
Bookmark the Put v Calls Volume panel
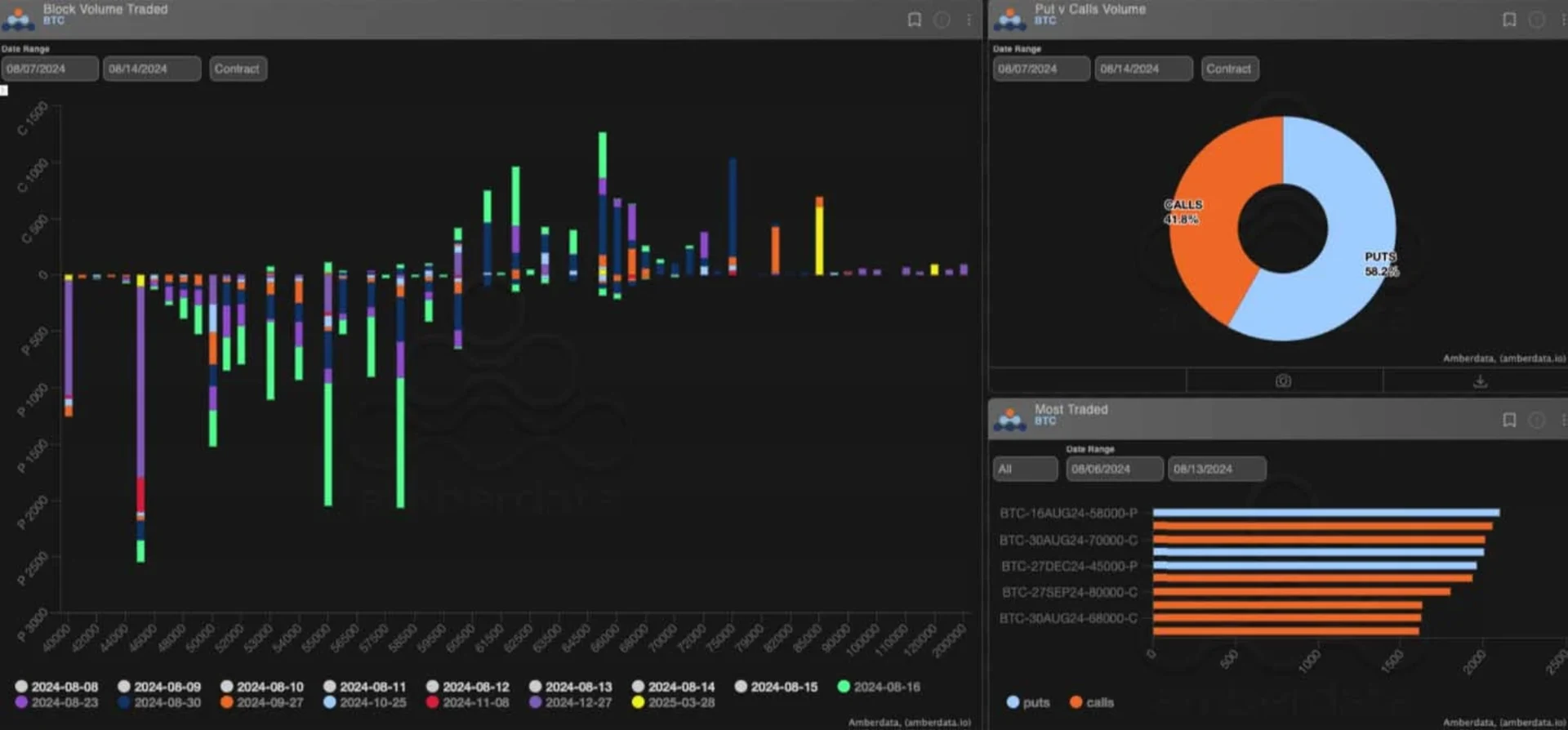point(1509,20)
